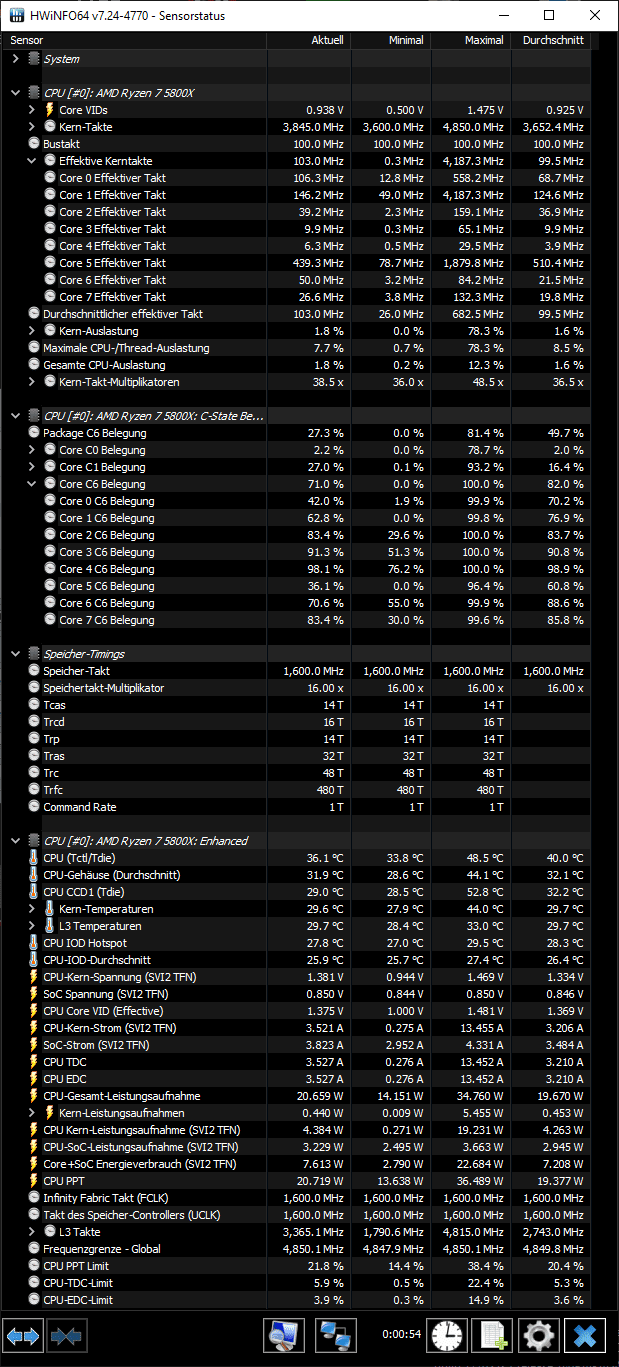Close sensors with the blue X button
The image size is (619, 1367).
pos(585,1335)
